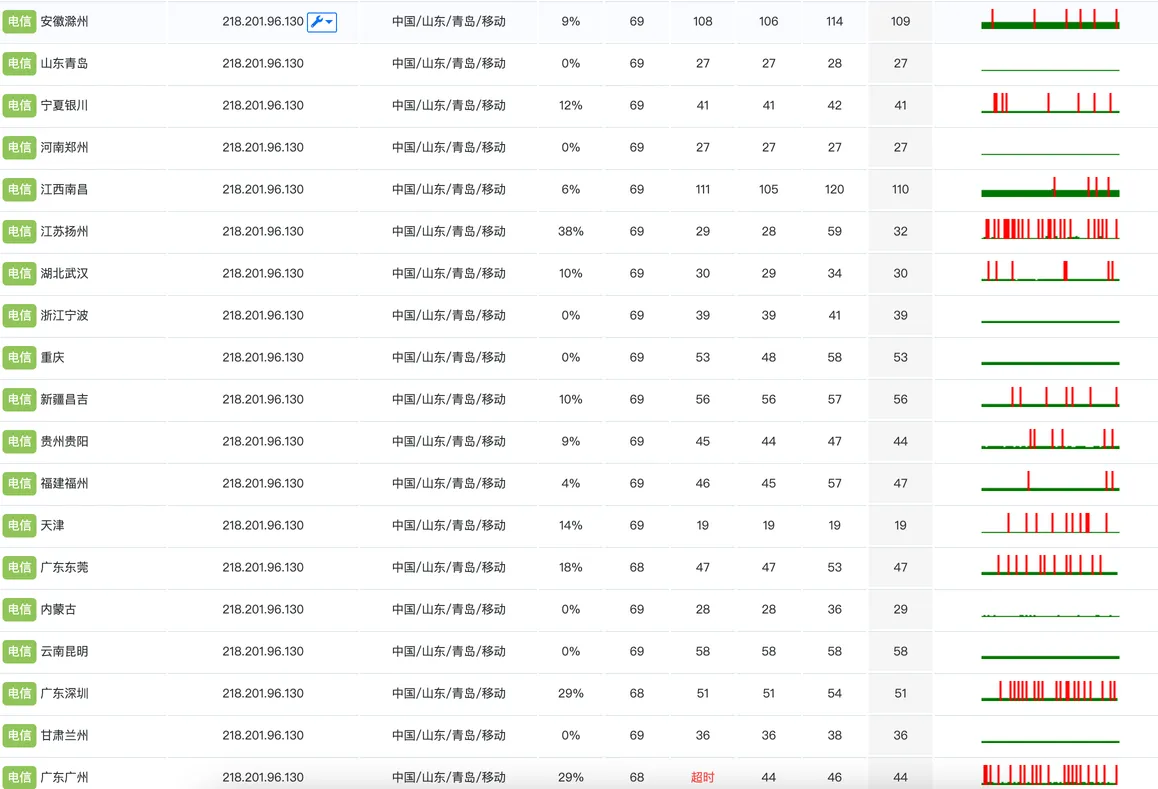This screenshot has height=789, width=1158.
Task: Click the 电信 badge for 广东深圳
Action: point(19,693)
